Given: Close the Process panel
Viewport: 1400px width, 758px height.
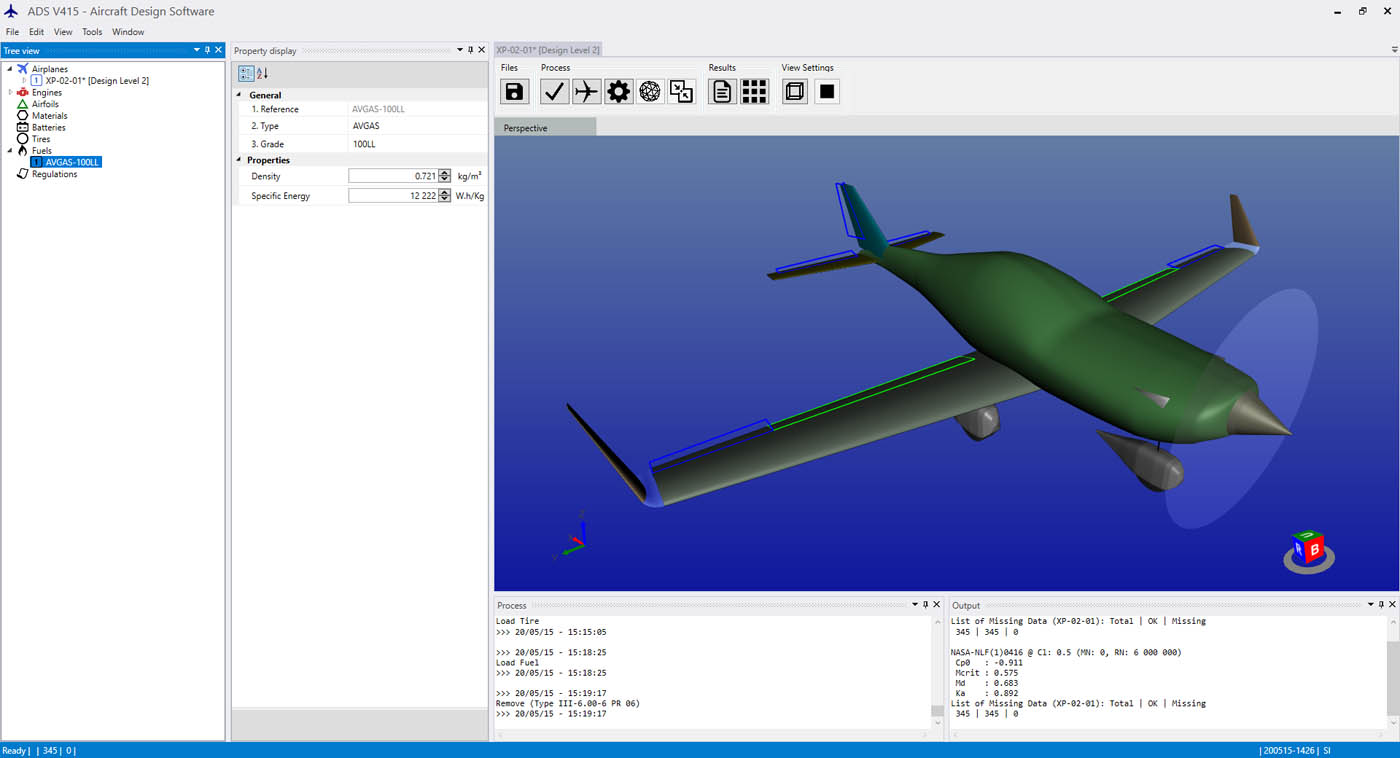Looking at the screenshot, I should [x=937, y=605].
